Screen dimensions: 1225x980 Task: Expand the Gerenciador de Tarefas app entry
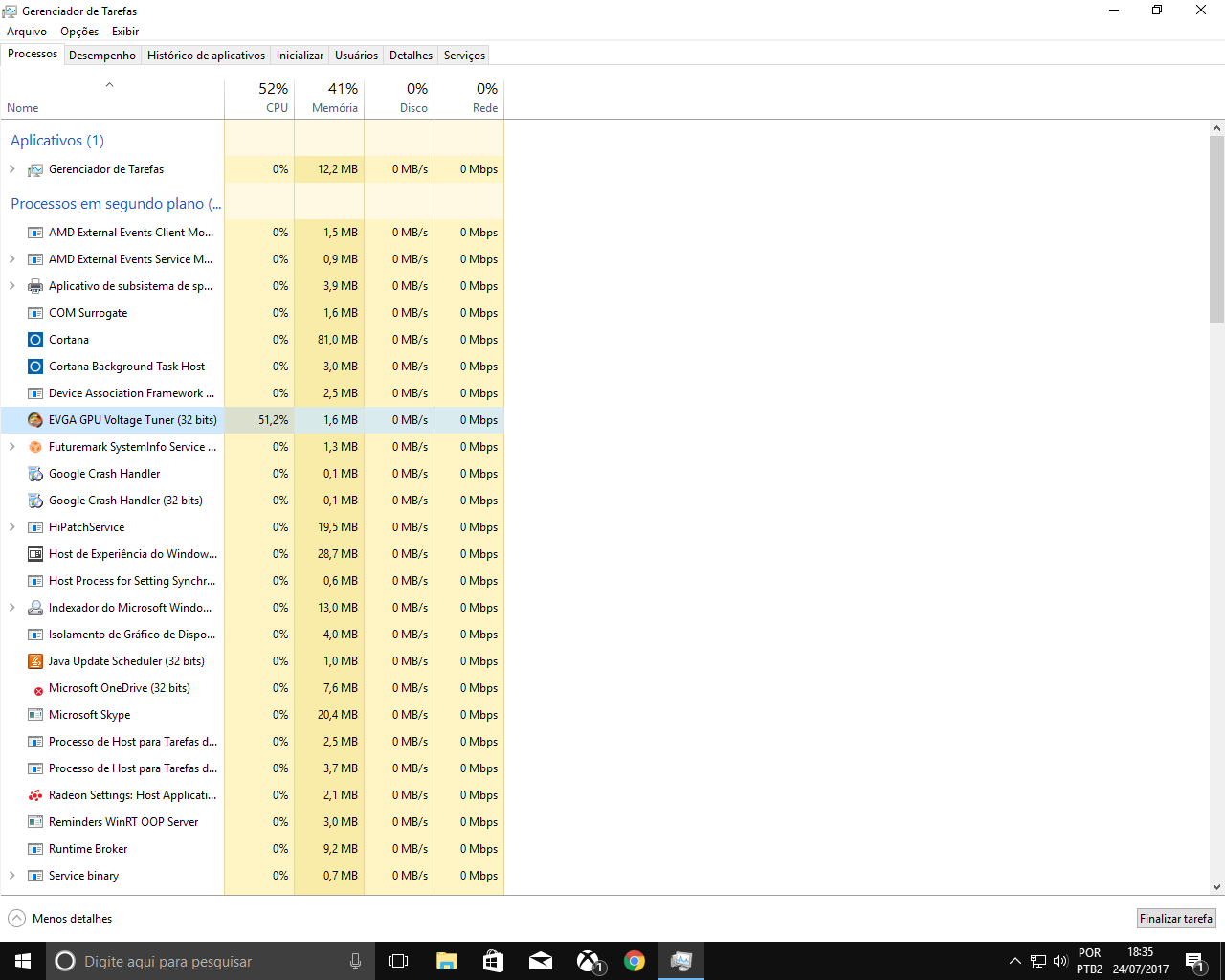click(11, 169)
